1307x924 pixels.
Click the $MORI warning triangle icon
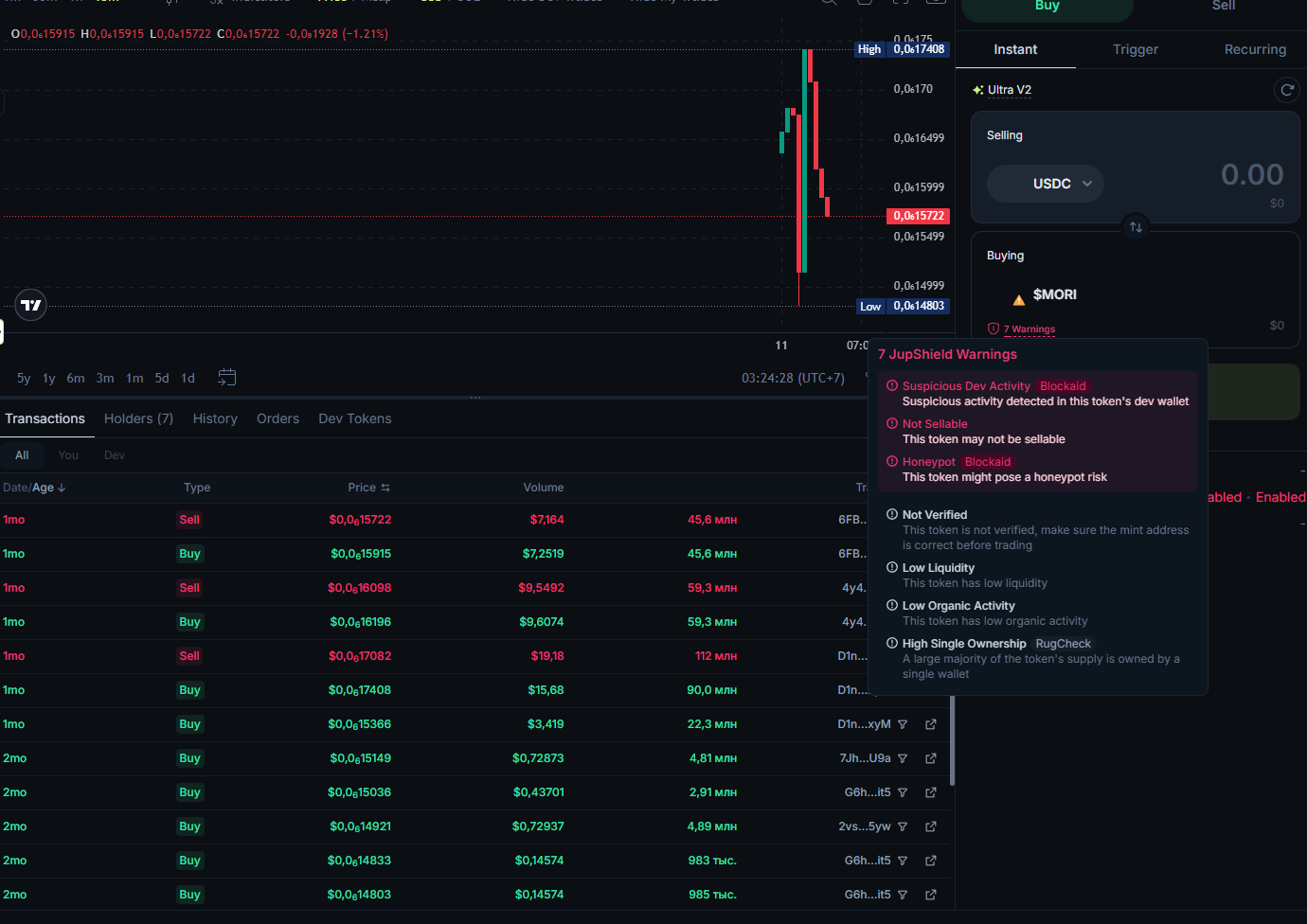pyautogui.click(x=1019, y=300)
